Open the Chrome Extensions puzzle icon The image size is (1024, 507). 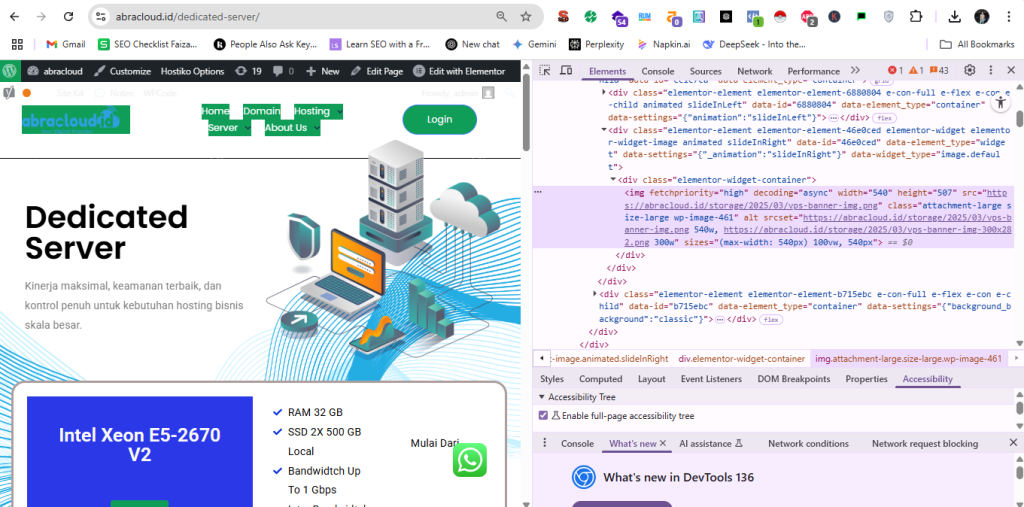(x=916, y=17)
